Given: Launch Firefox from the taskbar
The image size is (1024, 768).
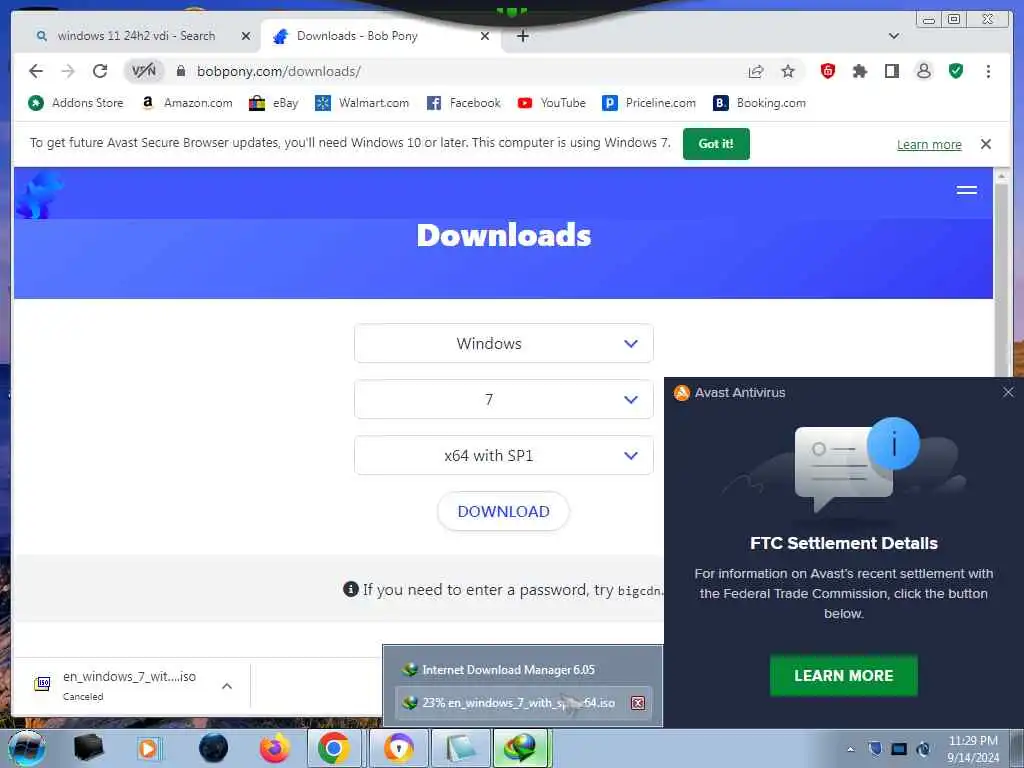Looking at the screenshot, I should coord(274,748).
